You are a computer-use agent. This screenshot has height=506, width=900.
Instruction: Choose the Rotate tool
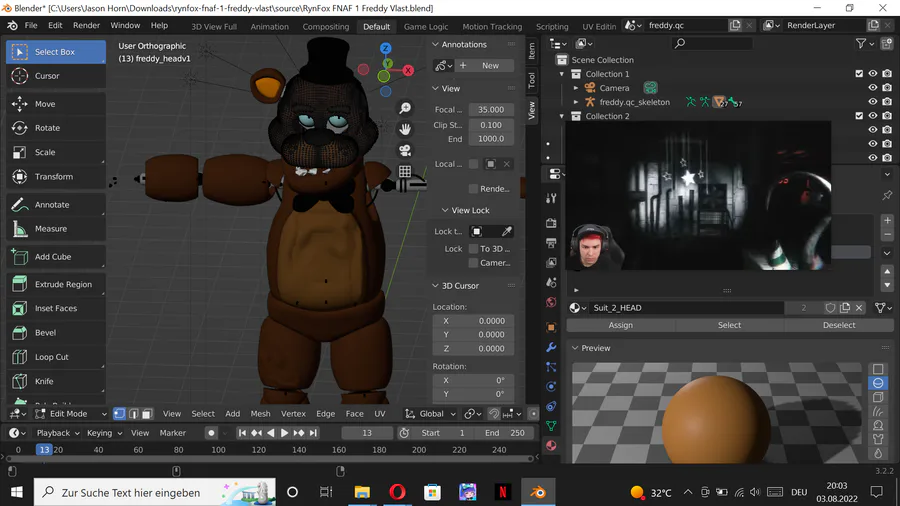(x=56, y=128)
